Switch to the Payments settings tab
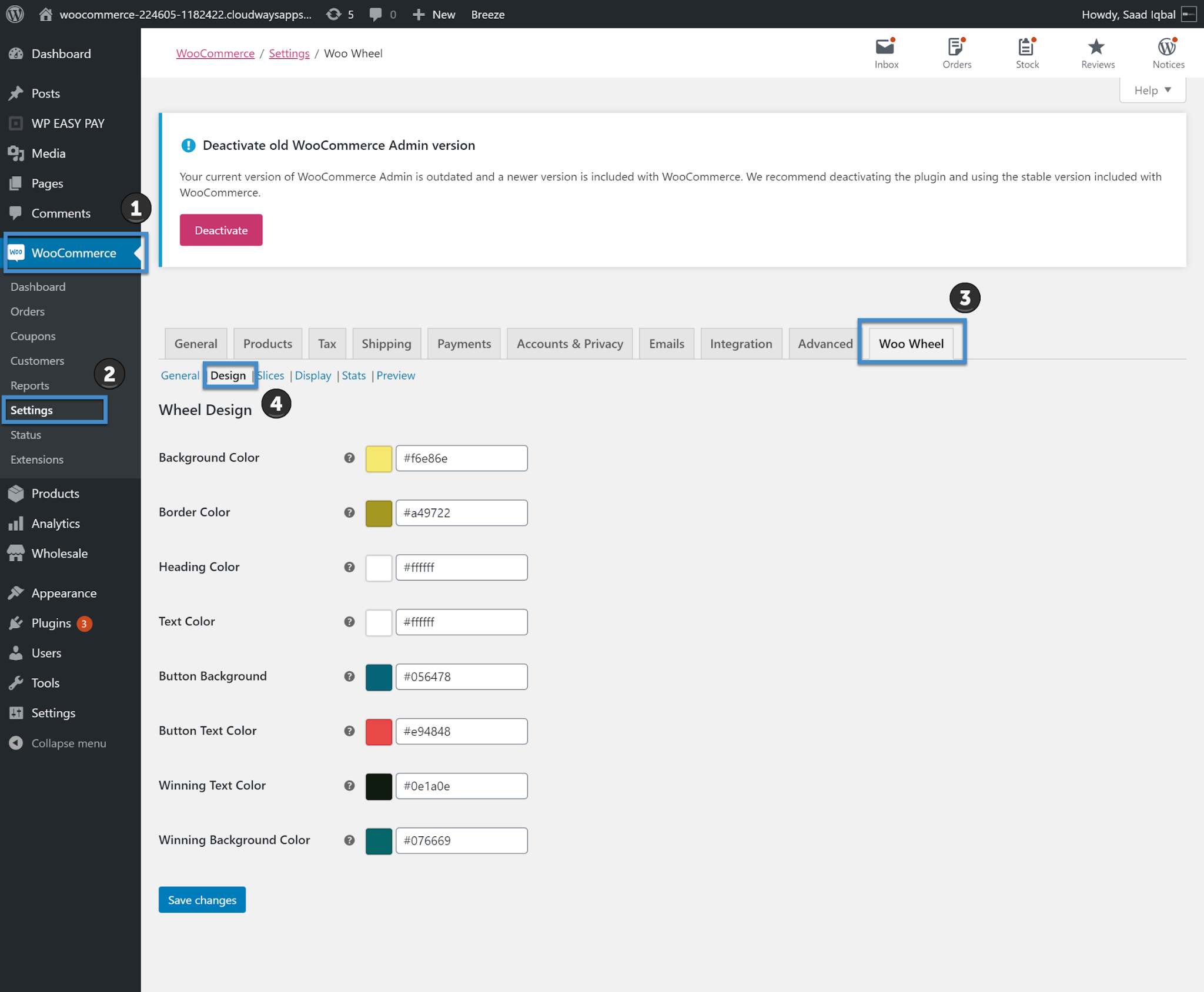Image resolution: width=1204 pixels, height=992 pixels. (x=464, y=344)
